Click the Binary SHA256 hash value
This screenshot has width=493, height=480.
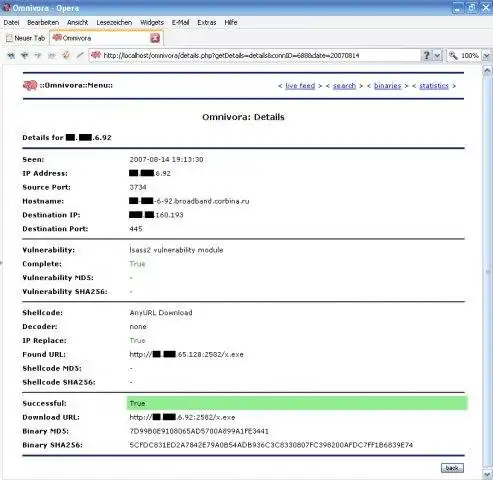(271, 445)
